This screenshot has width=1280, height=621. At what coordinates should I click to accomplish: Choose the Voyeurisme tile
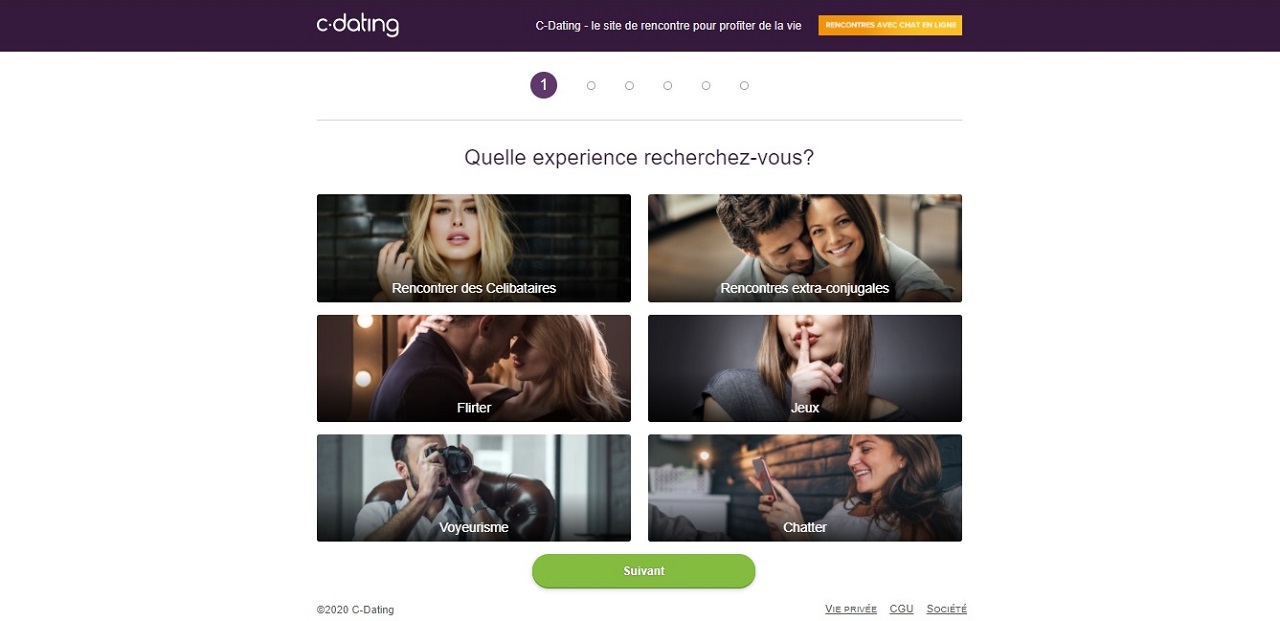474,488
